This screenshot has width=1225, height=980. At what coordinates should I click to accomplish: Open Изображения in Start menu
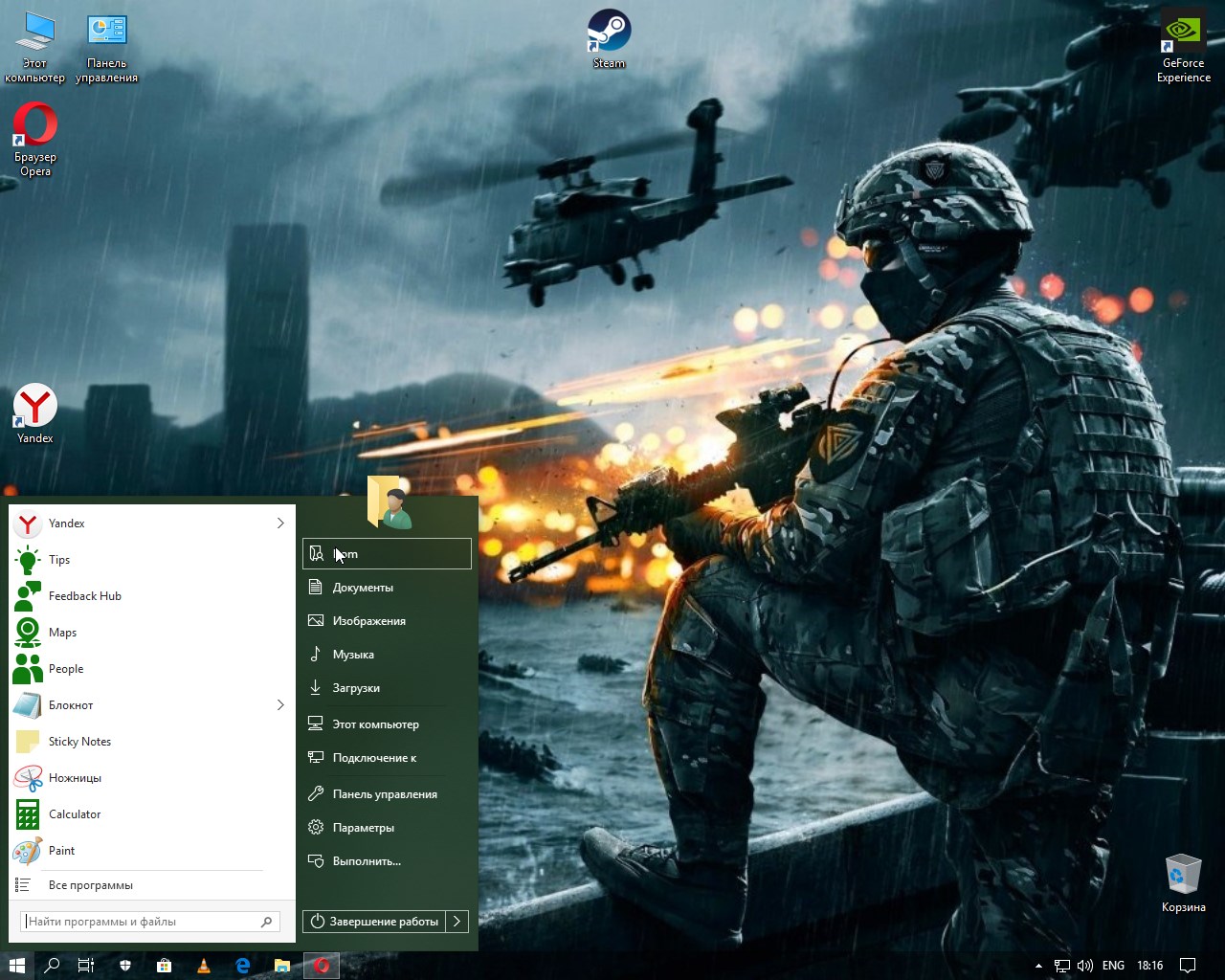point(387,621)
